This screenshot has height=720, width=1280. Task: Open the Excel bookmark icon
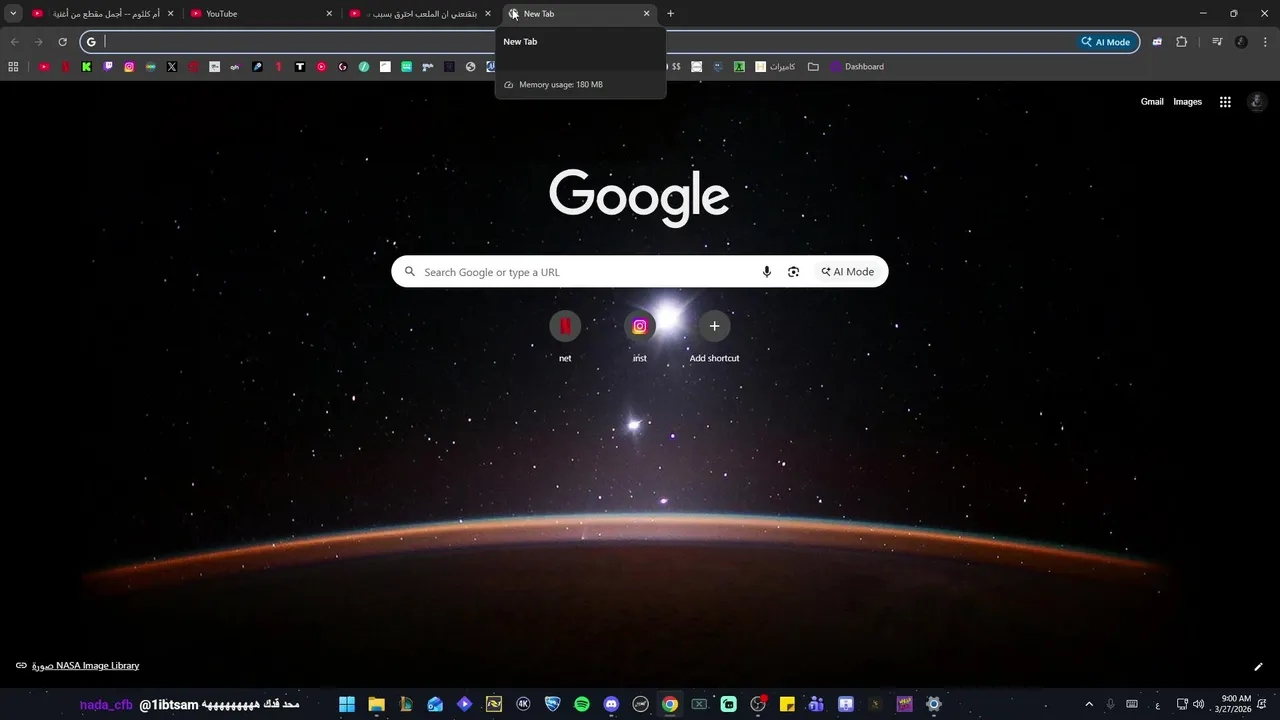[739, 67]
